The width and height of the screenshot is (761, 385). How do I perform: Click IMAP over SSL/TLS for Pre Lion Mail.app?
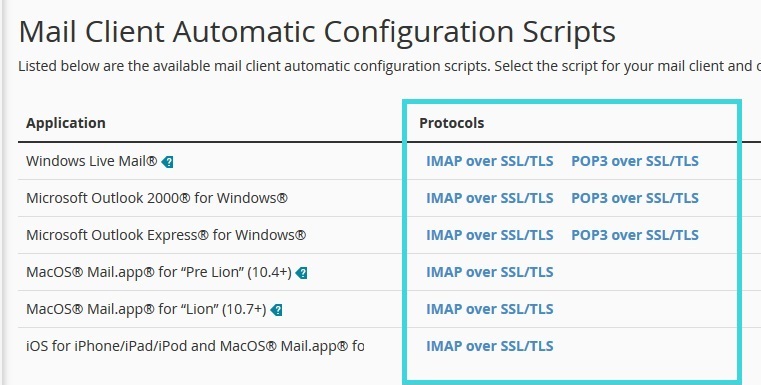490,272
